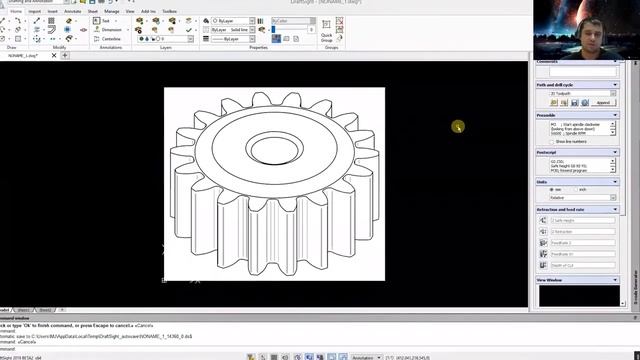
Task: Select the Text annotation tool
Action: pyautogui.click(x=102, y=20)
